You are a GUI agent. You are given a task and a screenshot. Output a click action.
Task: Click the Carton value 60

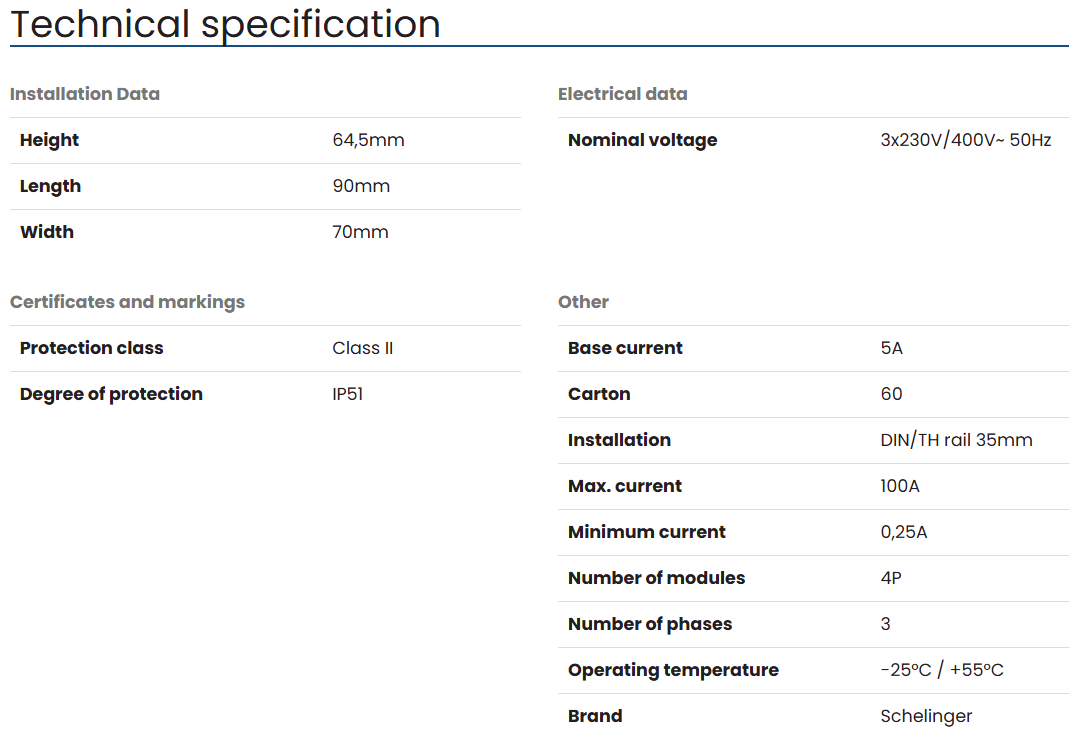pyautogui.click(x=891, y=394)
